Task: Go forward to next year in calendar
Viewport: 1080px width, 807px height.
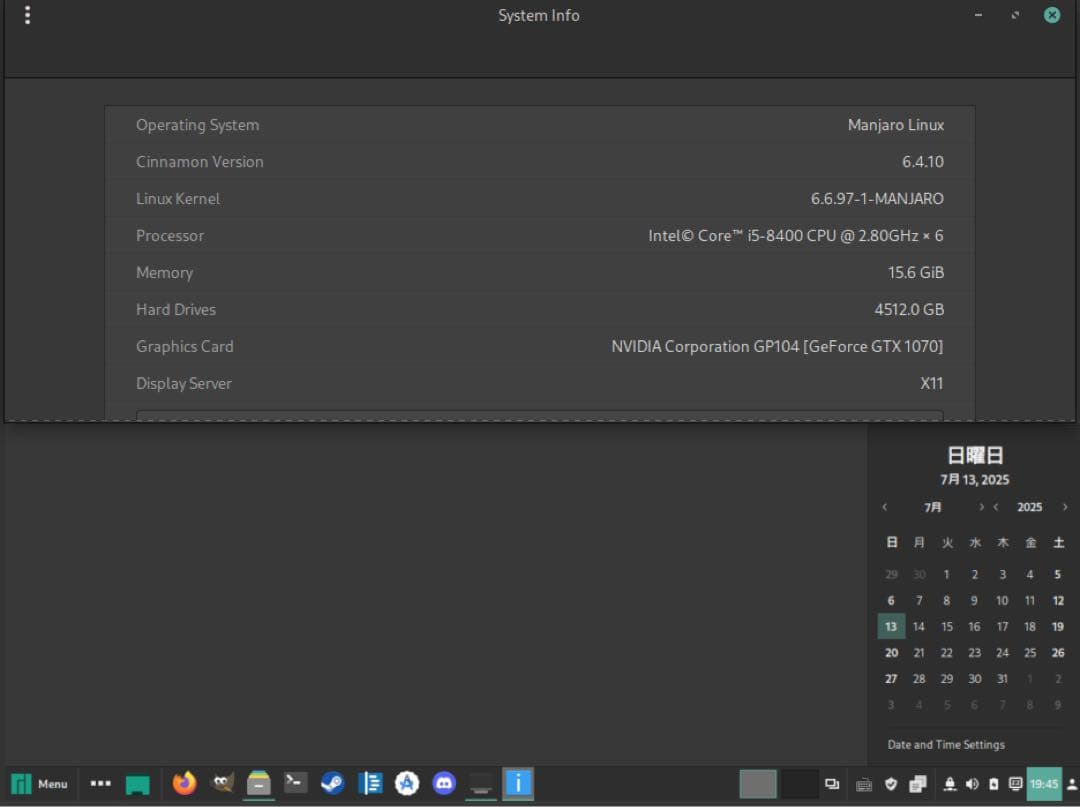Action: [x=1064, y=507]
